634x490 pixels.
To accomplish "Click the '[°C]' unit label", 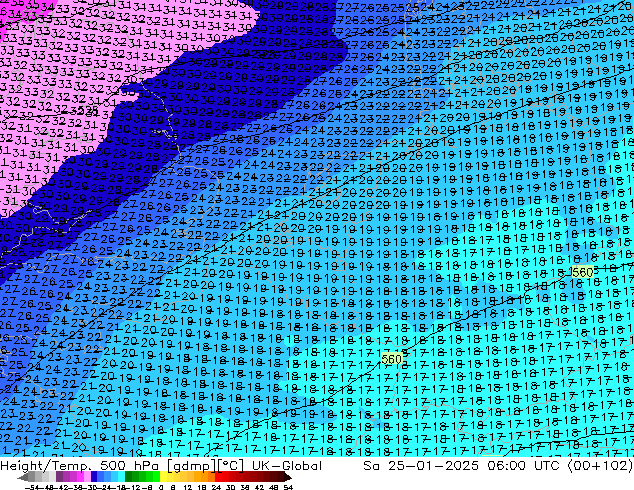I will [x=231, y=466].
